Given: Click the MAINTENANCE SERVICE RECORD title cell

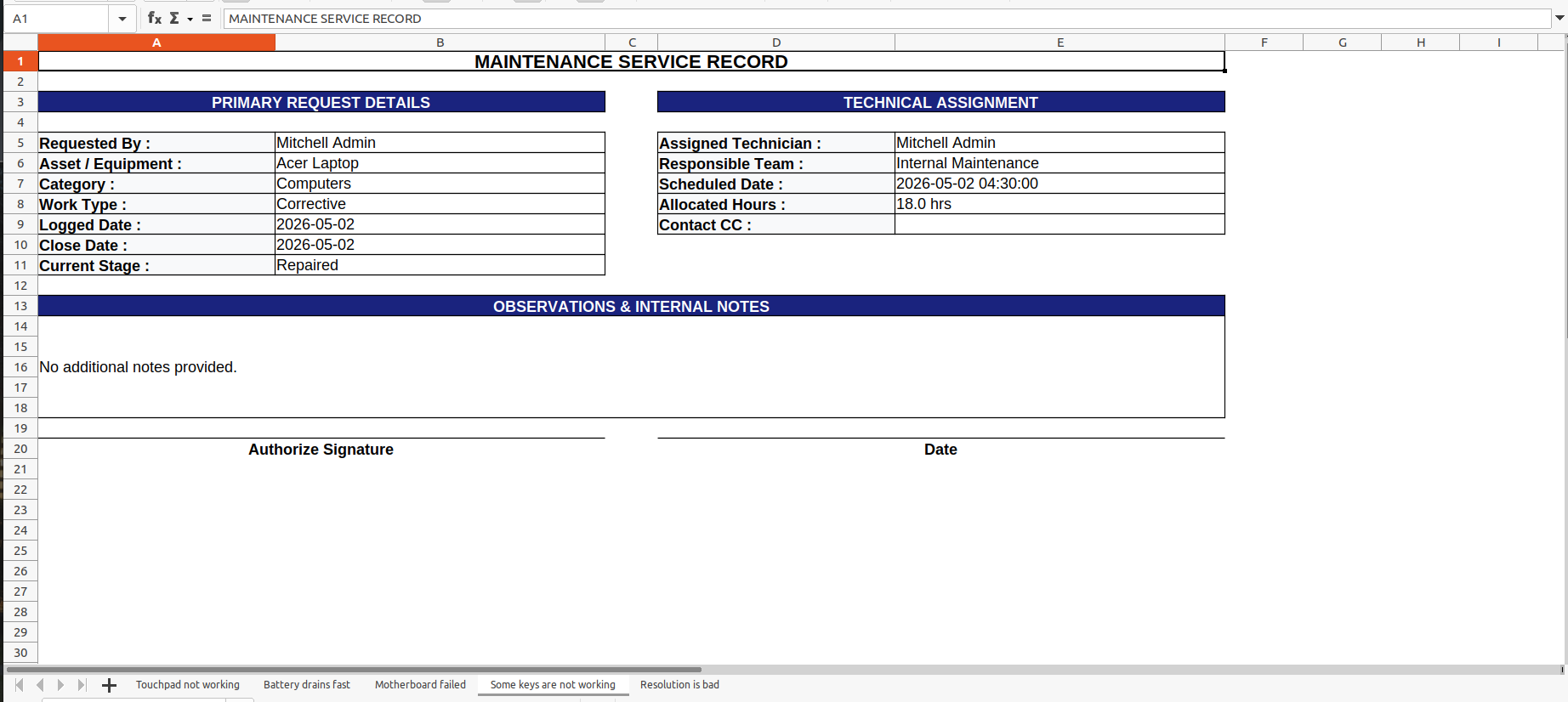Looking at the screenshot, I should coord(631,61).
